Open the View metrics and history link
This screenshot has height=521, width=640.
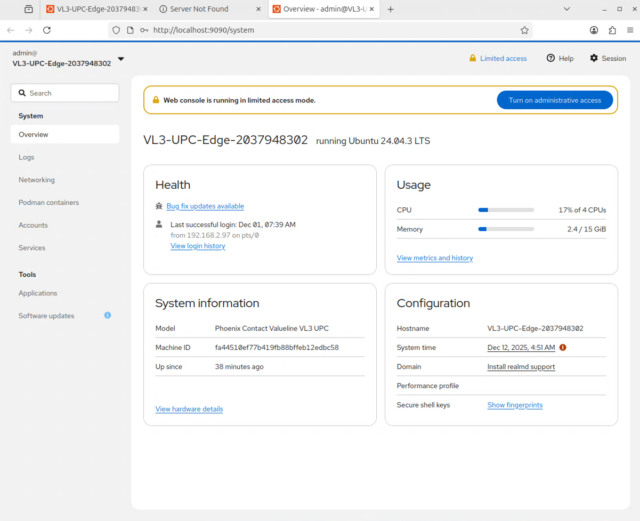[x=434, y=258]
